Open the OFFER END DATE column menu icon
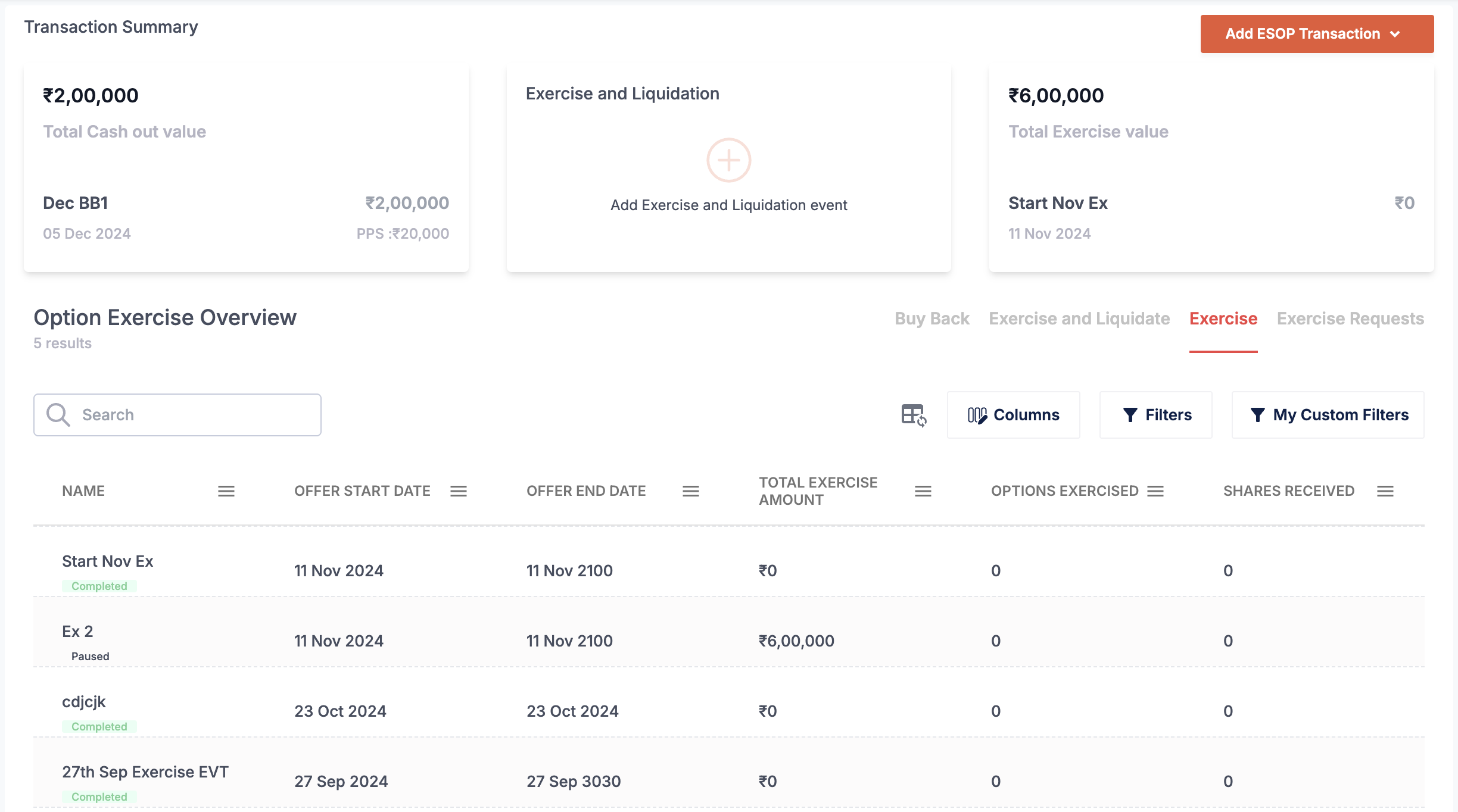 click(x=690, y=491)
